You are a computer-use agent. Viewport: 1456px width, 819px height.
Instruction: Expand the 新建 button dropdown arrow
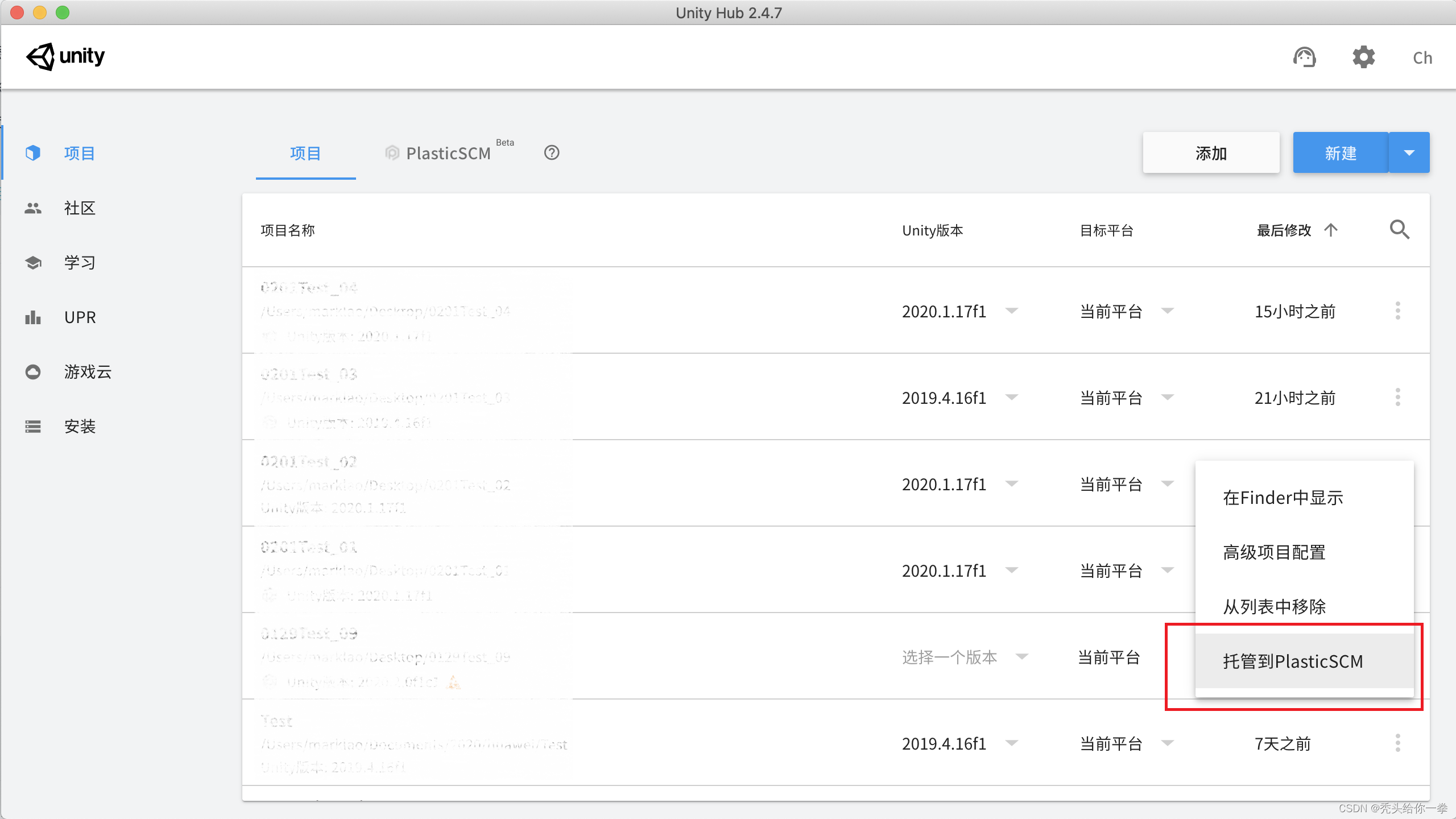(1409, 153)
